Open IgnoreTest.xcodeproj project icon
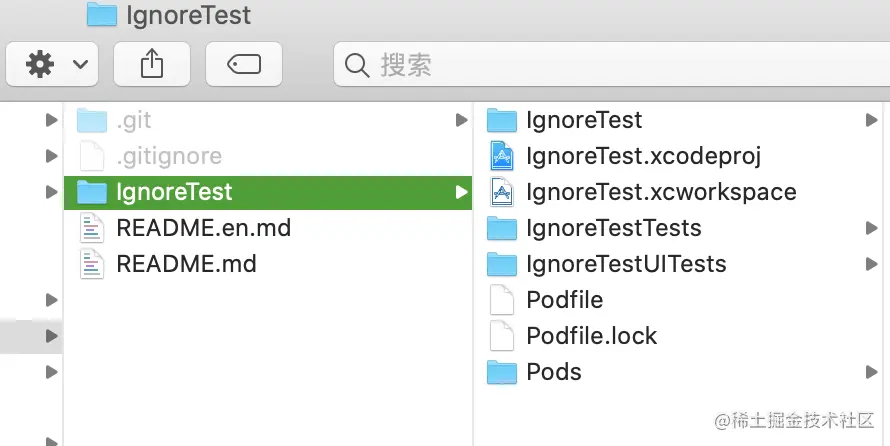Viewport: 890px width, 446px height. click(x=501, y=156)
